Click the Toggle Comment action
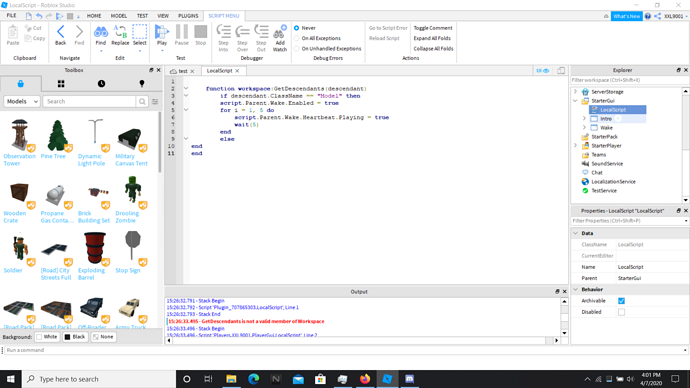 click(433, 28)
